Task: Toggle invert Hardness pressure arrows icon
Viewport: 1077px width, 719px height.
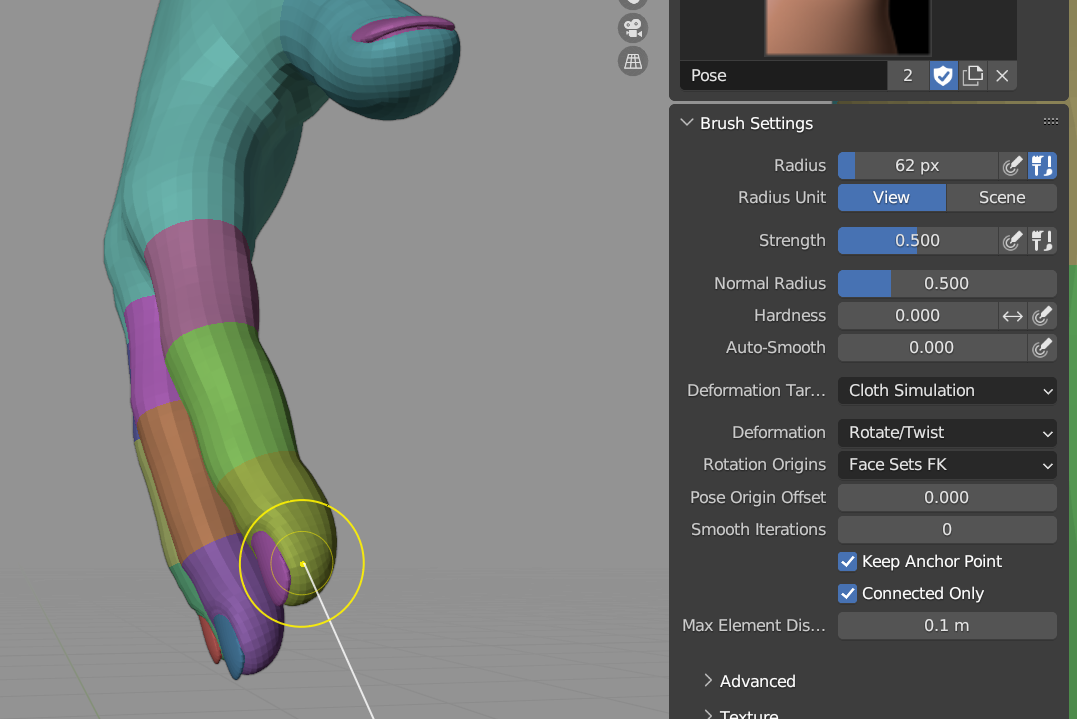Action: click(1012, 316)
